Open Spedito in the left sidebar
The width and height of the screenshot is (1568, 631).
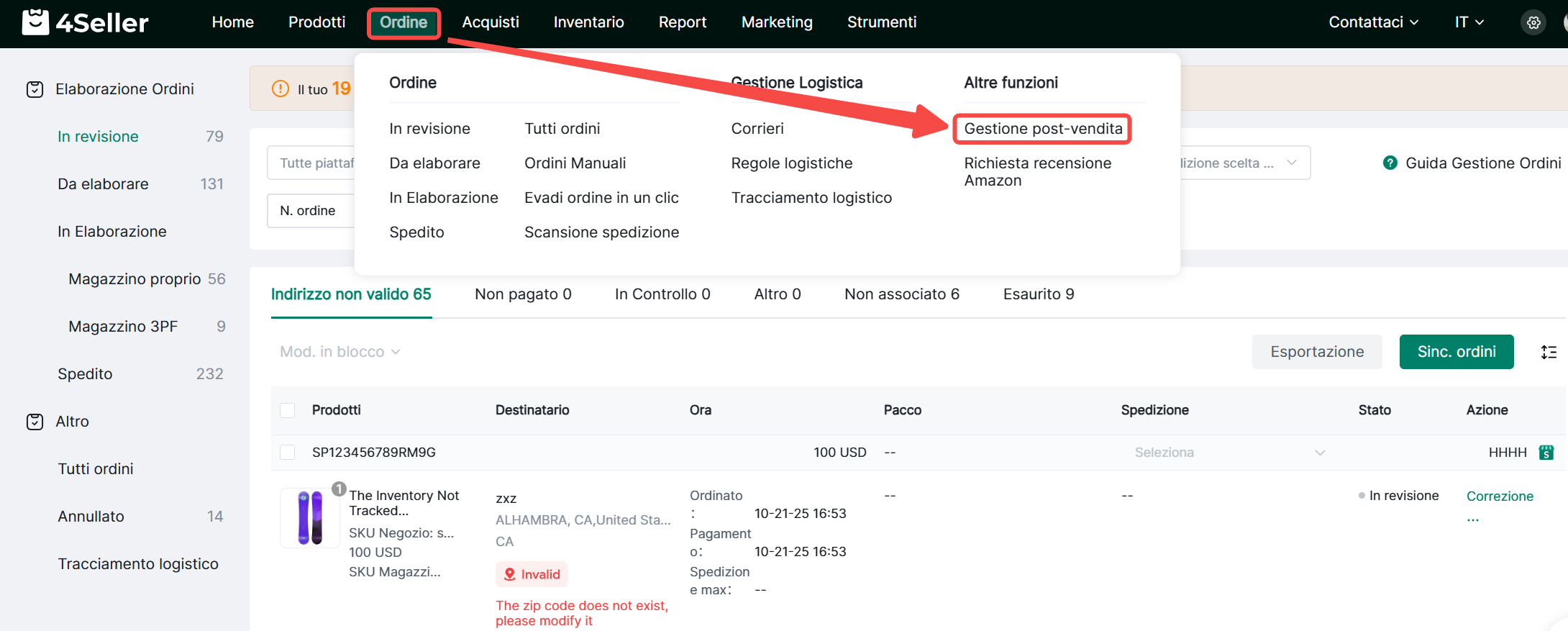tap(86, 374)
